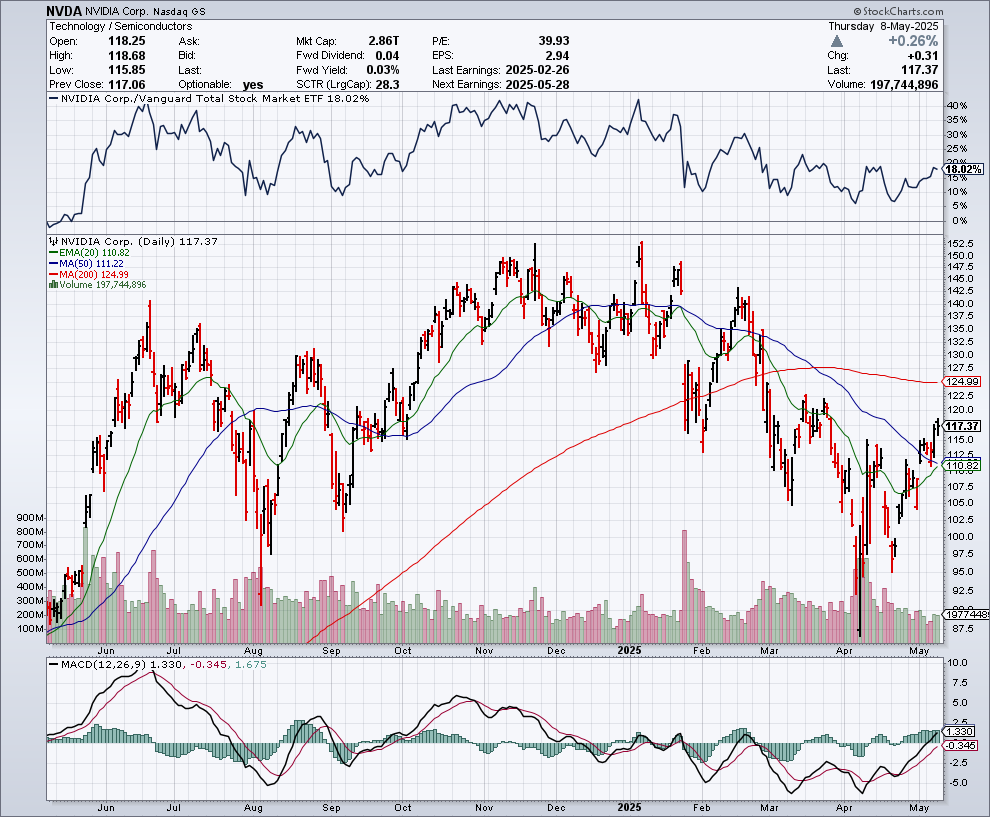The width and height of the screenshot is (990, 817).
Task: Select the NVDA ticker symbol in the title
Action: click(x=64, y=11)
